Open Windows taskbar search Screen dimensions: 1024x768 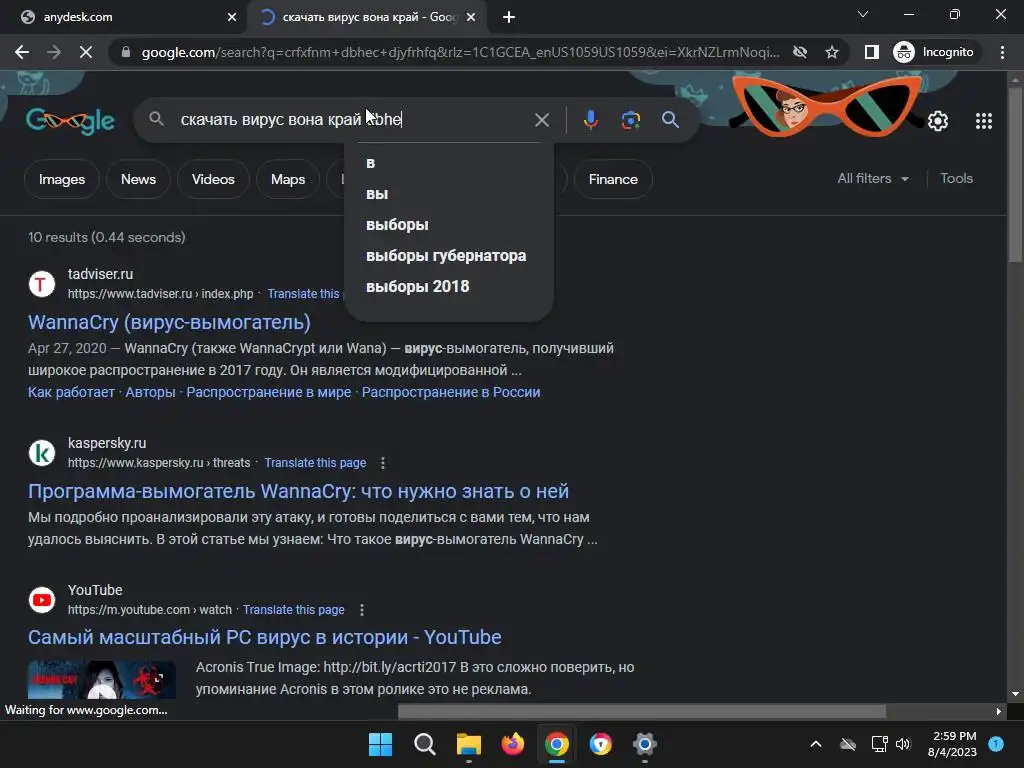click(424, 744)
